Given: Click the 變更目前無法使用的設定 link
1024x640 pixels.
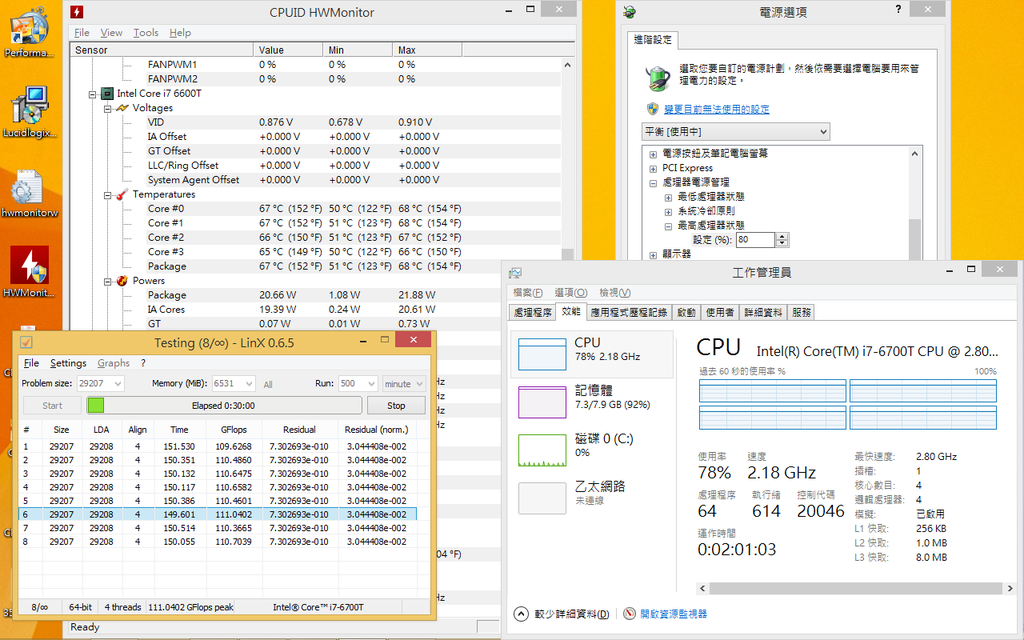Looking at the screenshot, I should point(716,109).
